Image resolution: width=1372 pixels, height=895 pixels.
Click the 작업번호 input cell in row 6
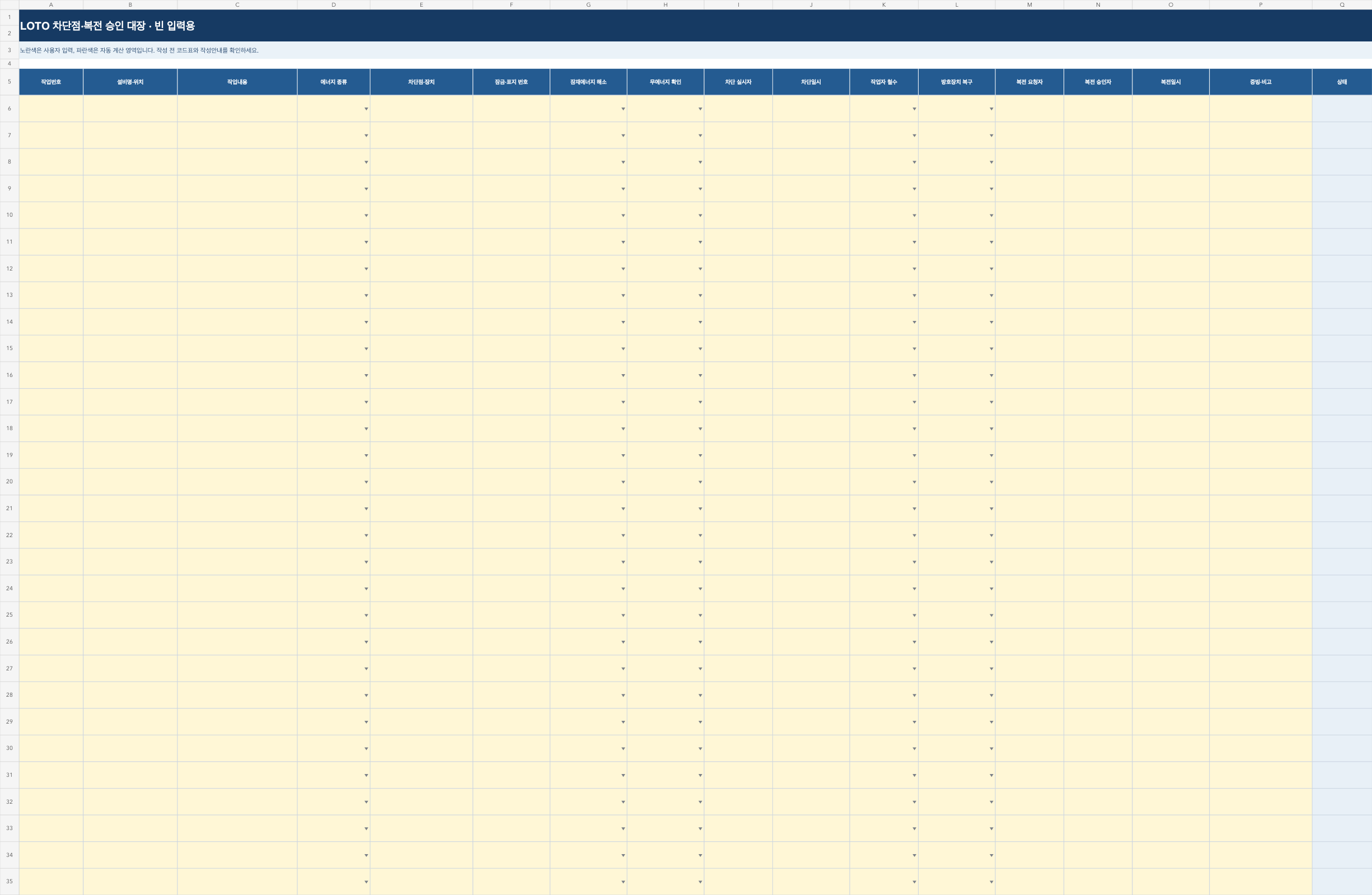51,109
